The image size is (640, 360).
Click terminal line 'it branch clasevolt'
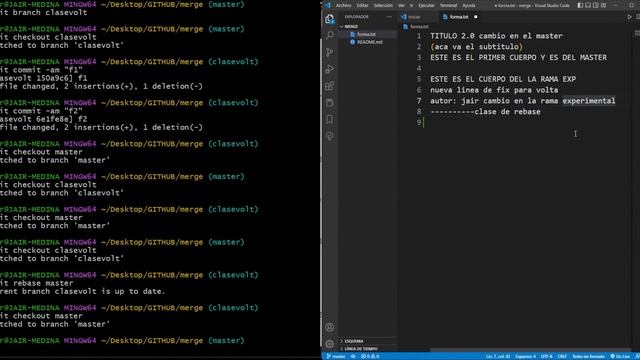pos(44,12)
